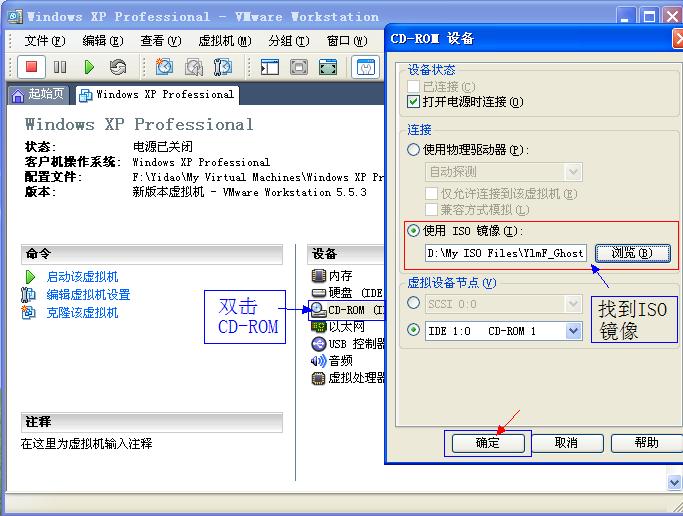683x516 pixels.
Task: Click the VMware app icon in title bar
Action: 15,17
